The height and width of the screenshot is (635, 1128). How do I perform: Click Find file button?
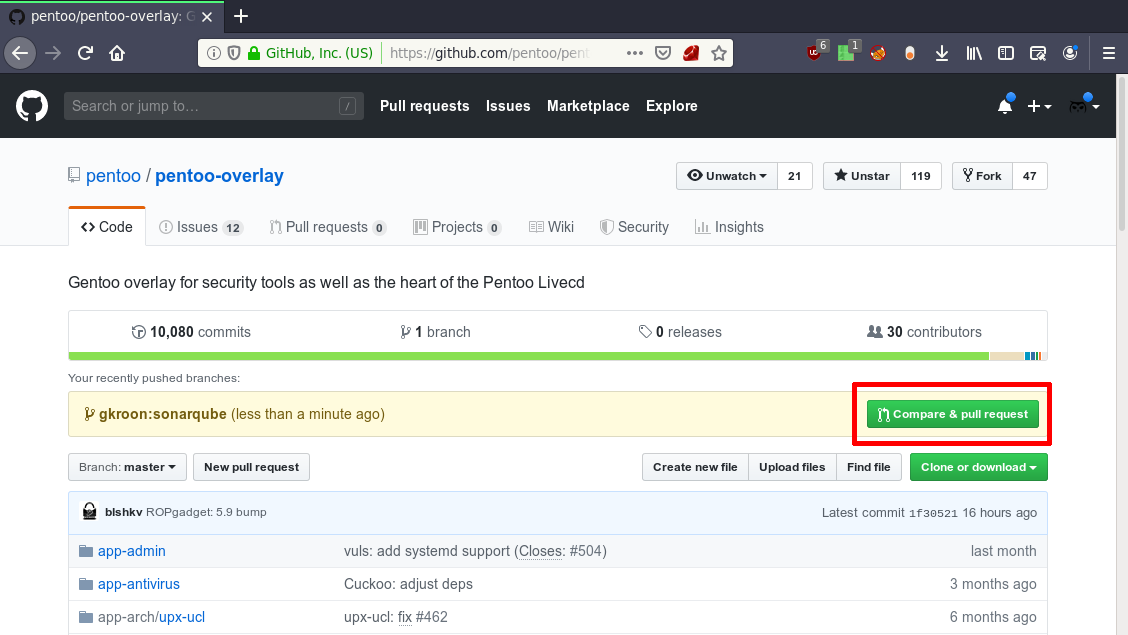[868, 467]
